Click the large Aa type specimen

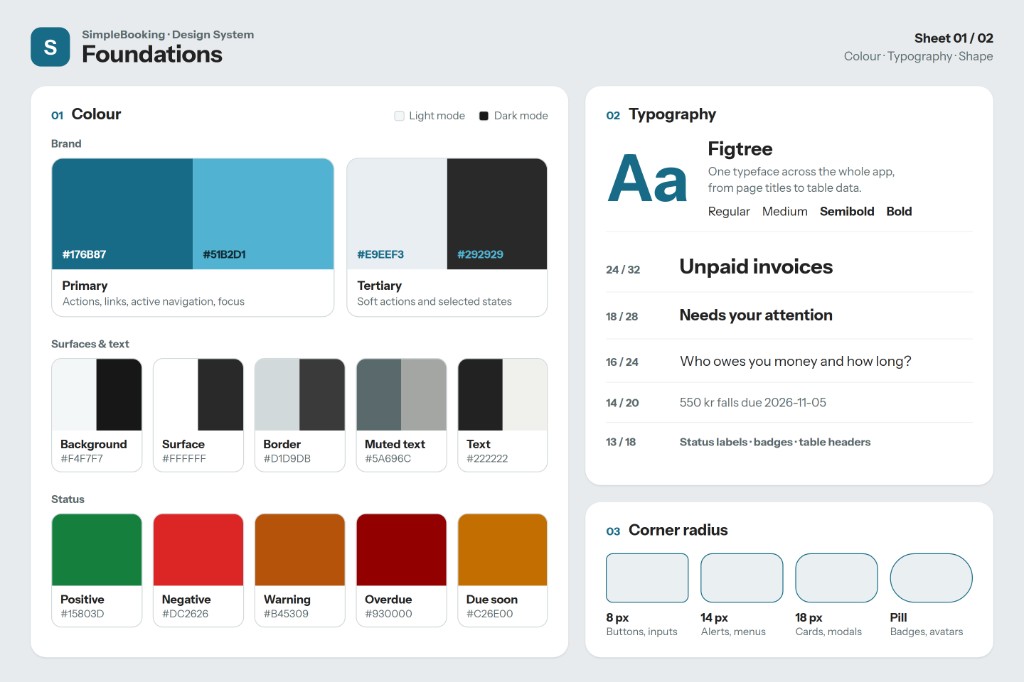[647, 178]
